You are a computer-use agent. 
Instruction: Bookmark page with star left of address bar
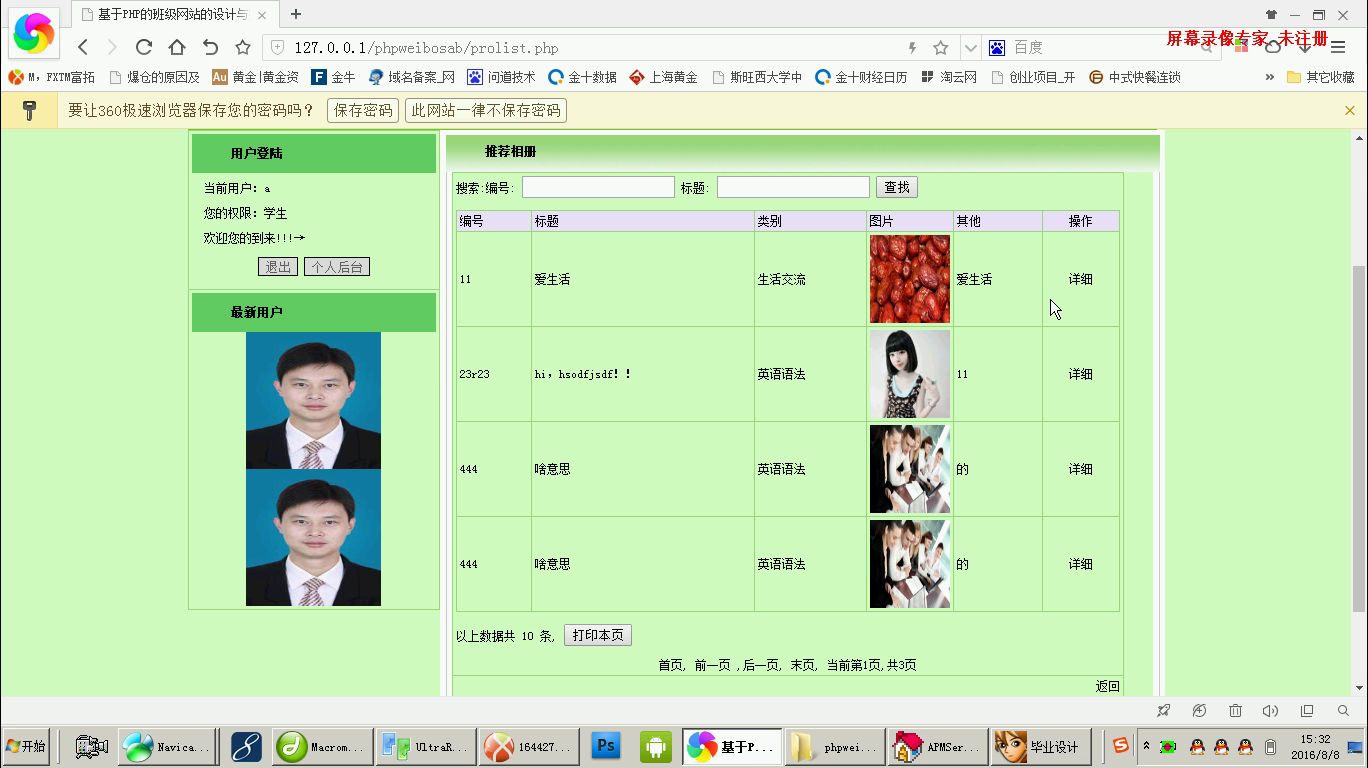242,47
